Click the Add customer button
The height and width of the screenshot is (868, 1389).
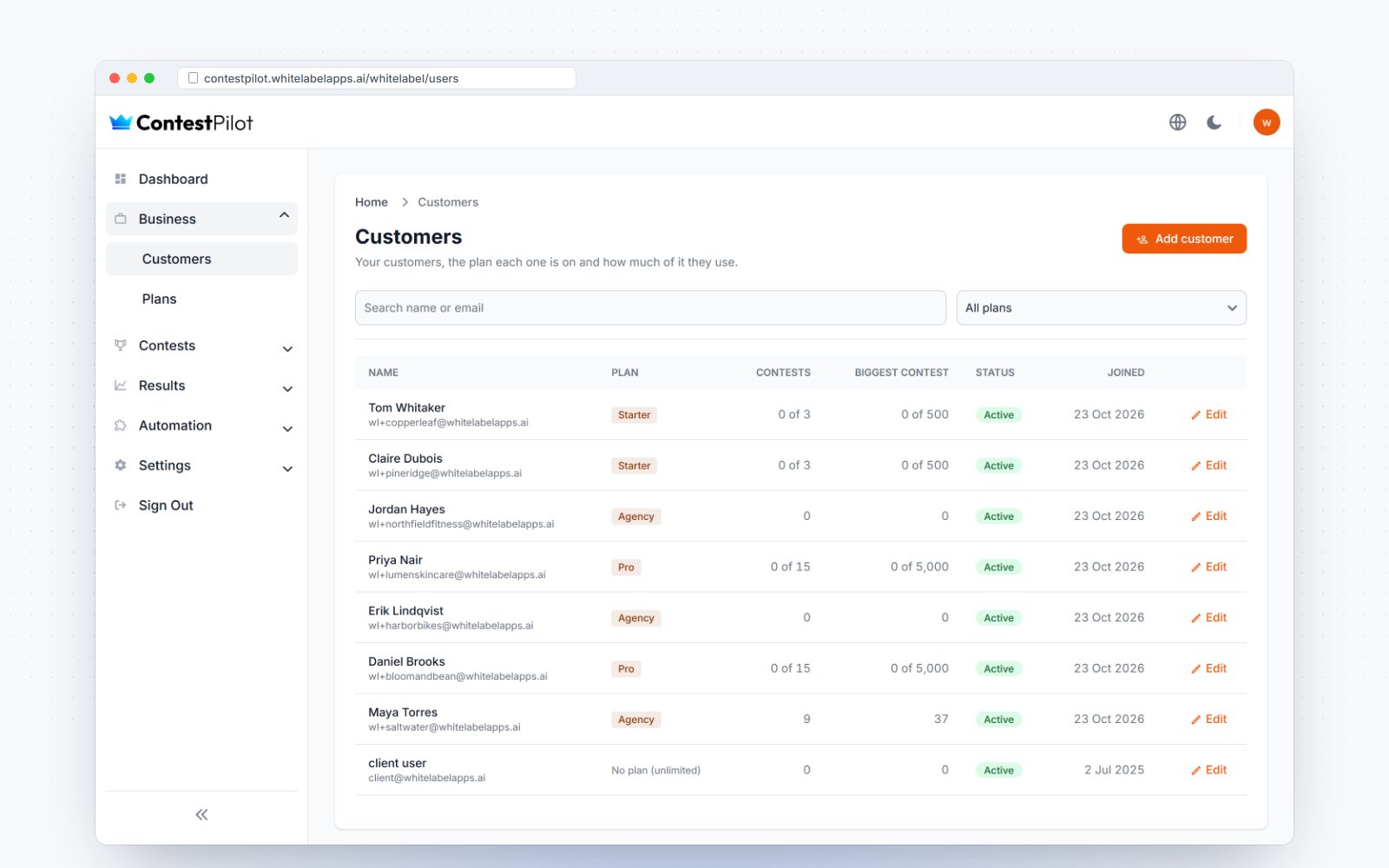[x=1184, y=239]
